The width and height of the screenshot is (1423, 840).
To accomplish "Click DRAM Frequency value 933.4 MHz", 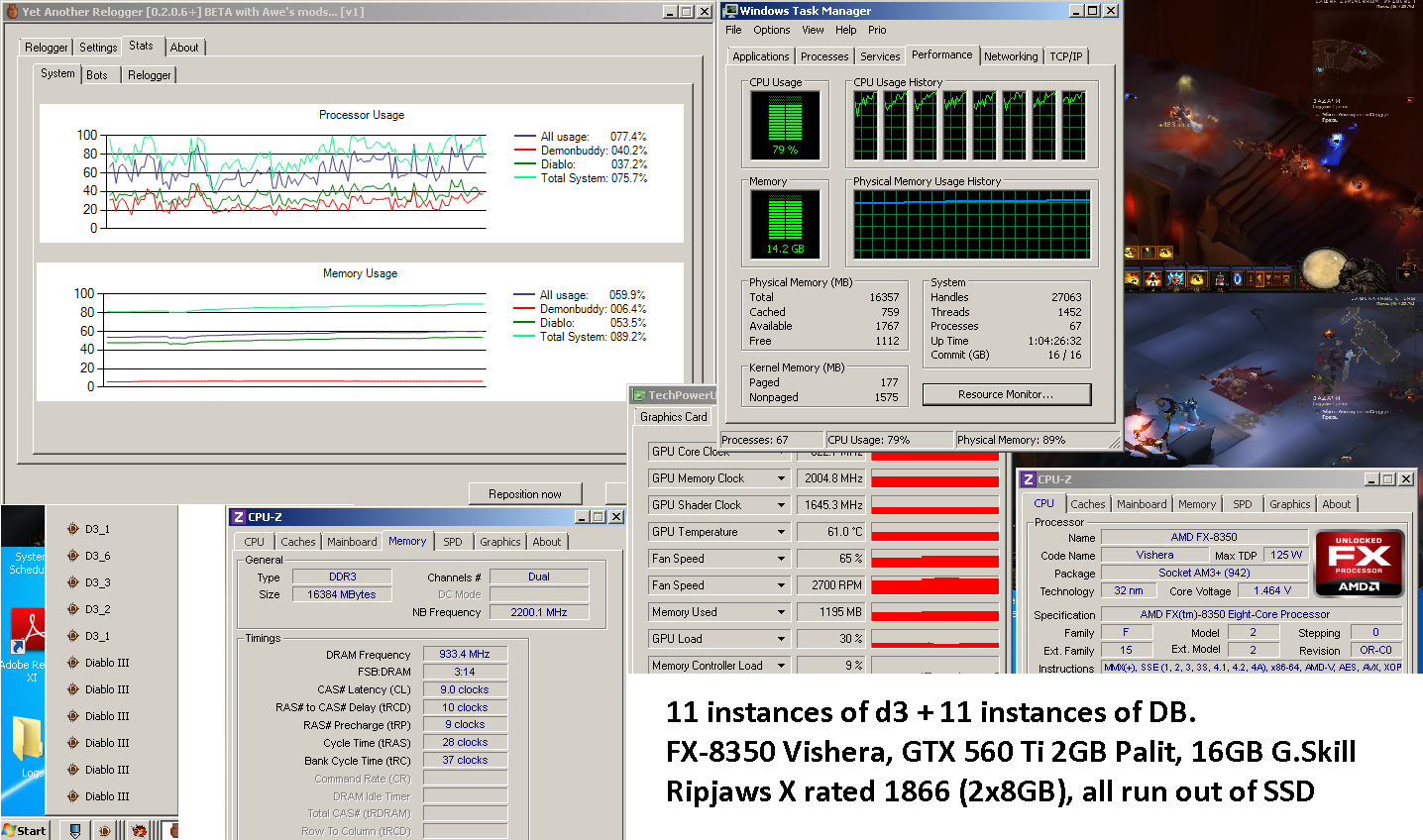I will pos(465,654).
